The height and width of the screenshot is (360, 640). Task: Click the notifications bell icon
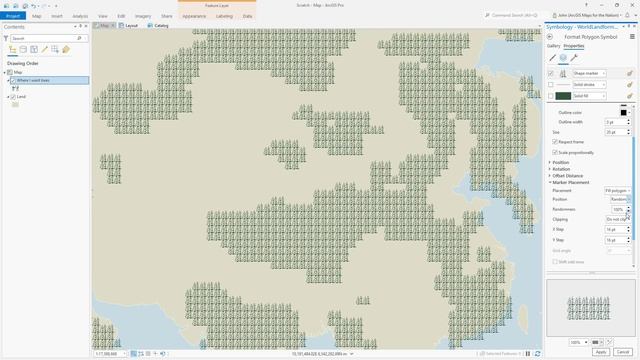tap(627, 16)
